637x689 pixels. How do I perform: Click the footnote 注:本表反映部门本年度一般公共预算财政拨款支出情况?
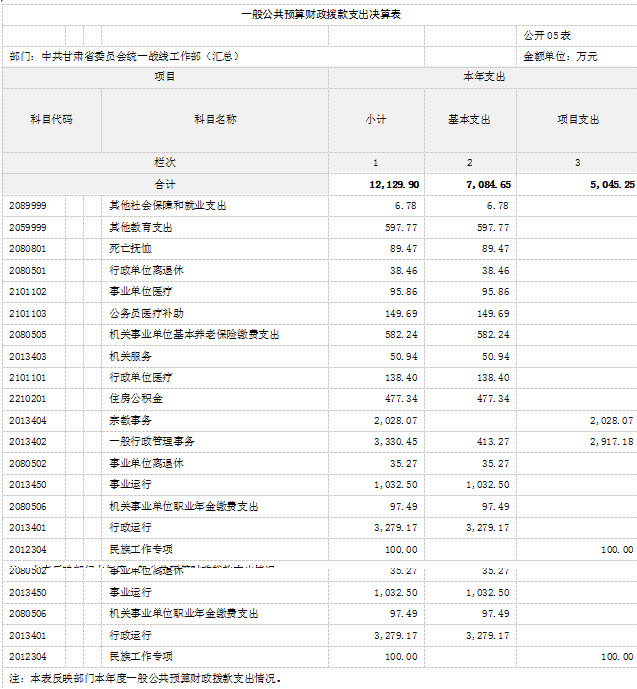[x=145, y=679]
